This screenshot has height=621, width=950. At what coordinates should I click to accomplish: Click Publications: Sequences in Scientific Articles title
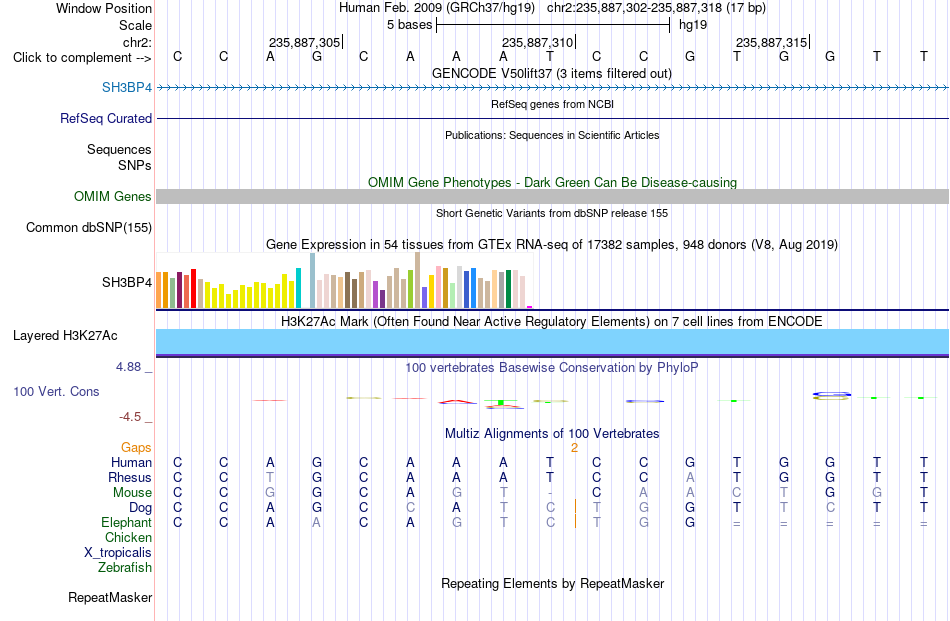pyautogui.click(x=552, y=135)
